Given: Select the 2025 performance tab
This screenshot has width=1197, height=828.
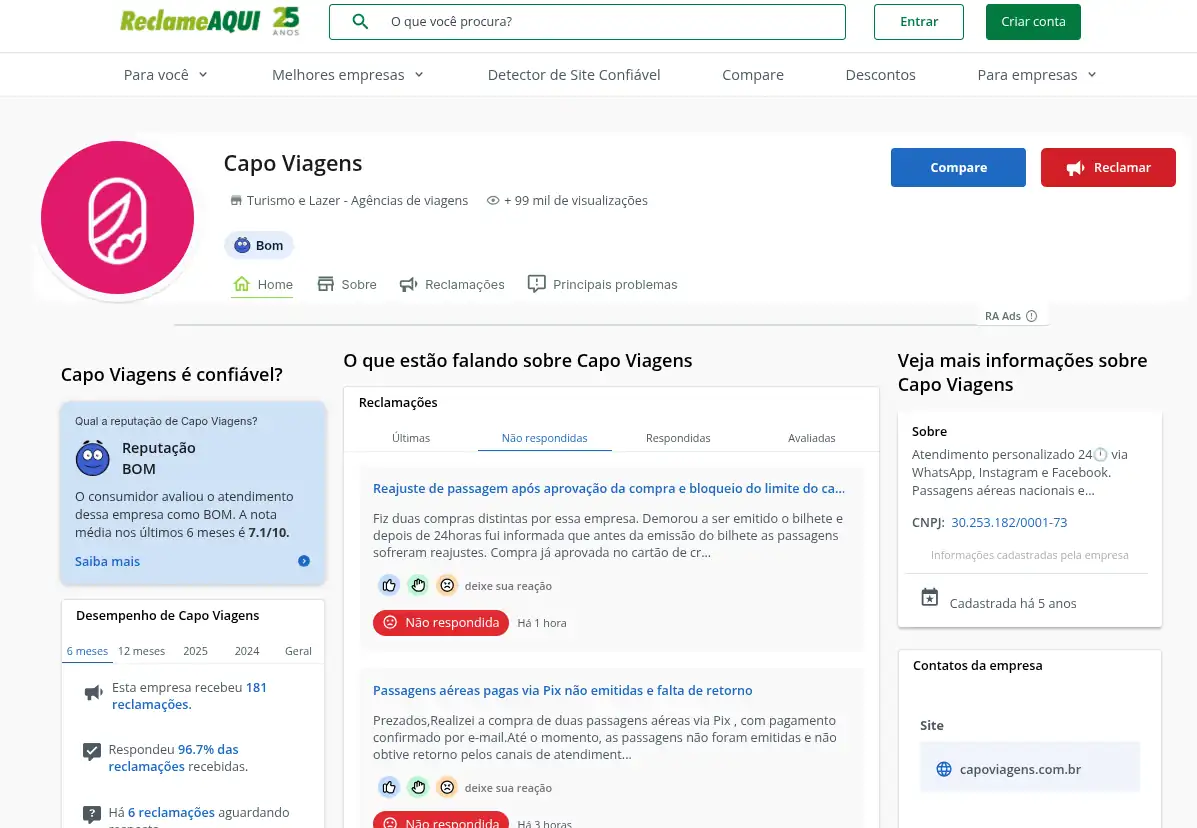Looking at the screenshot, I should coord(195,651).
